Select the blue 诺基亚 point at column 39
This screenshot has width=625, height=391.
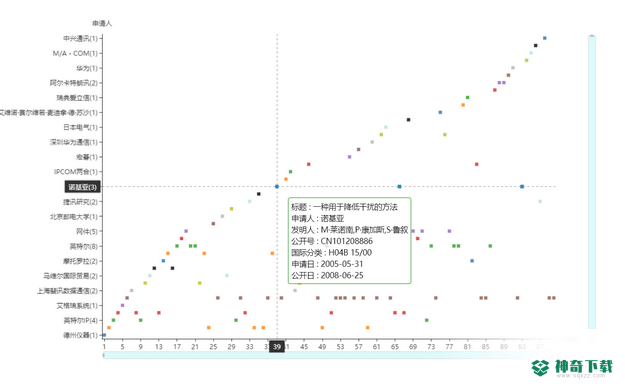coord(277,187)
